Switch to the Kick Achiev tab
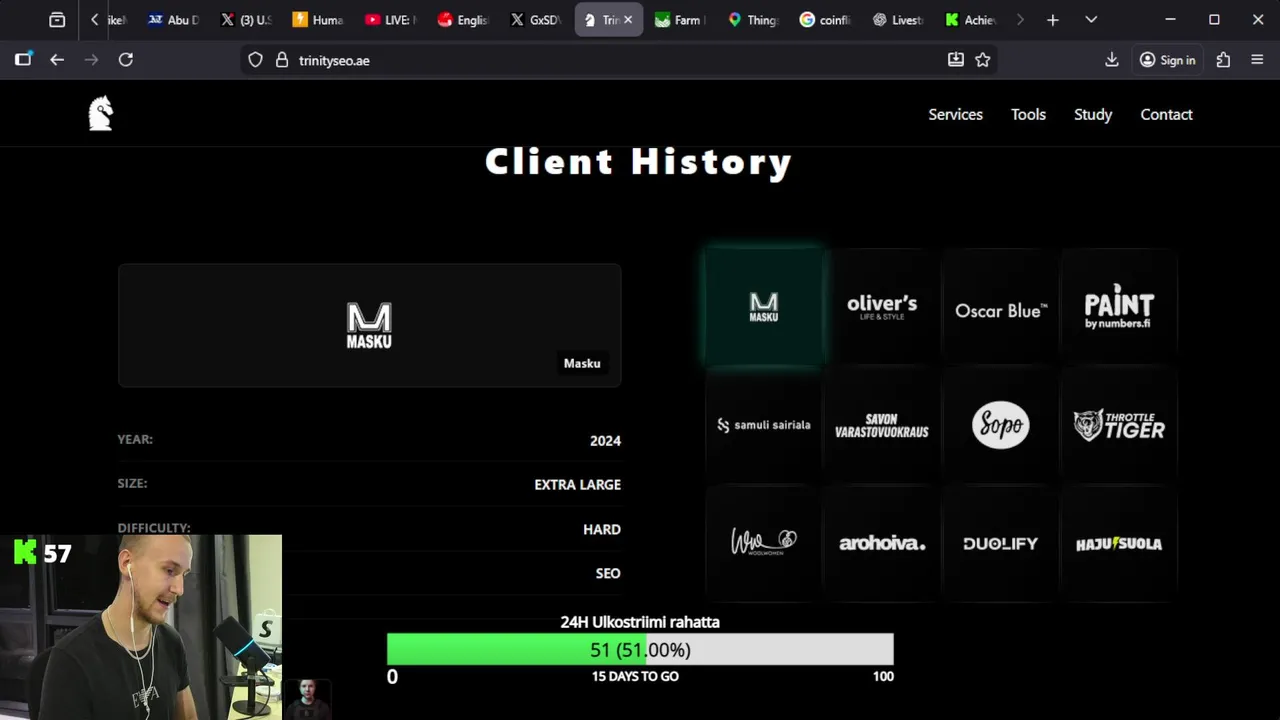The height and width of the screenshot is (720, 1280). pyautogui.click(x=970, y=20)
